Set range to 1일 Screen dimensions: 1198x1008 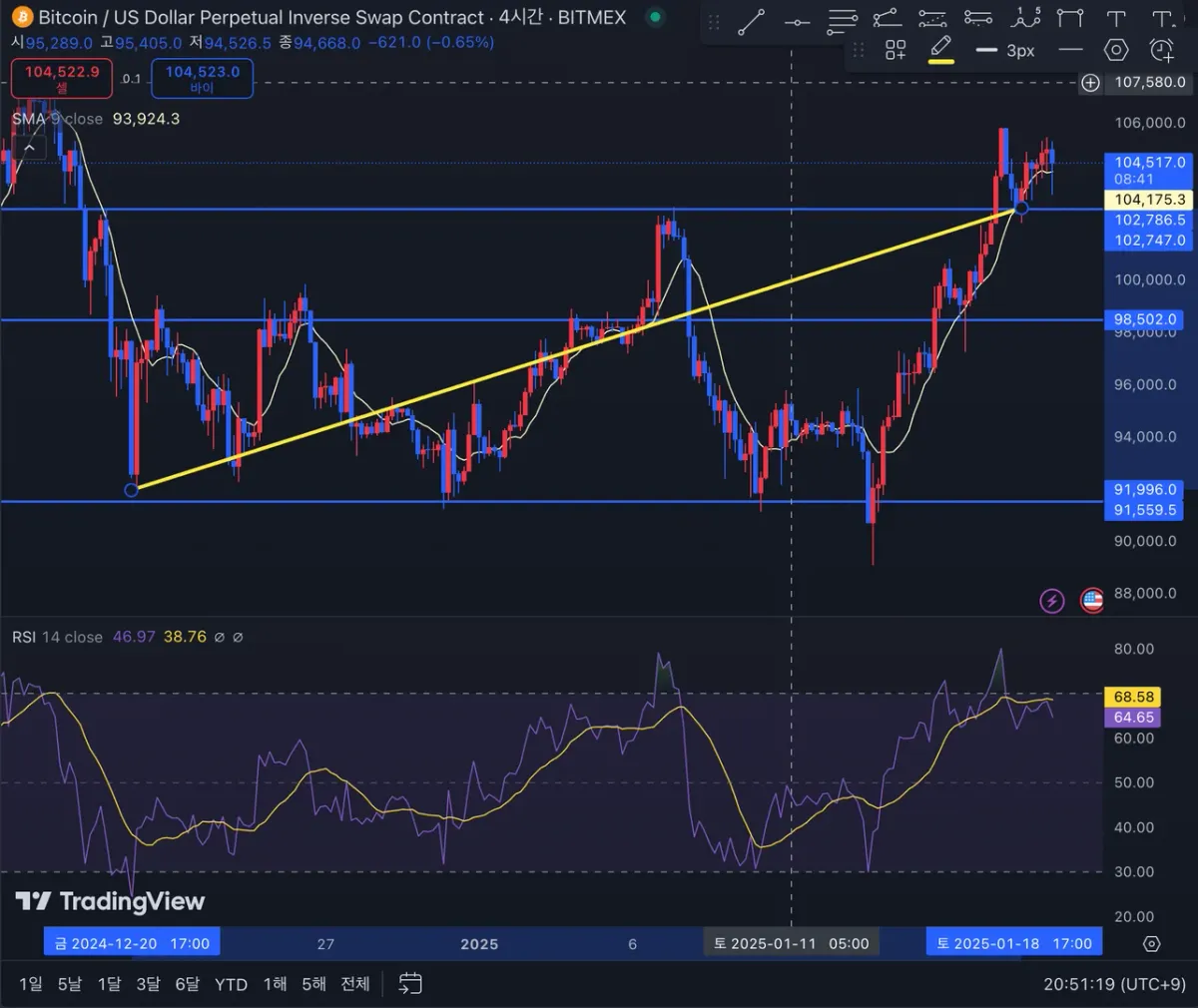[31, 984]
